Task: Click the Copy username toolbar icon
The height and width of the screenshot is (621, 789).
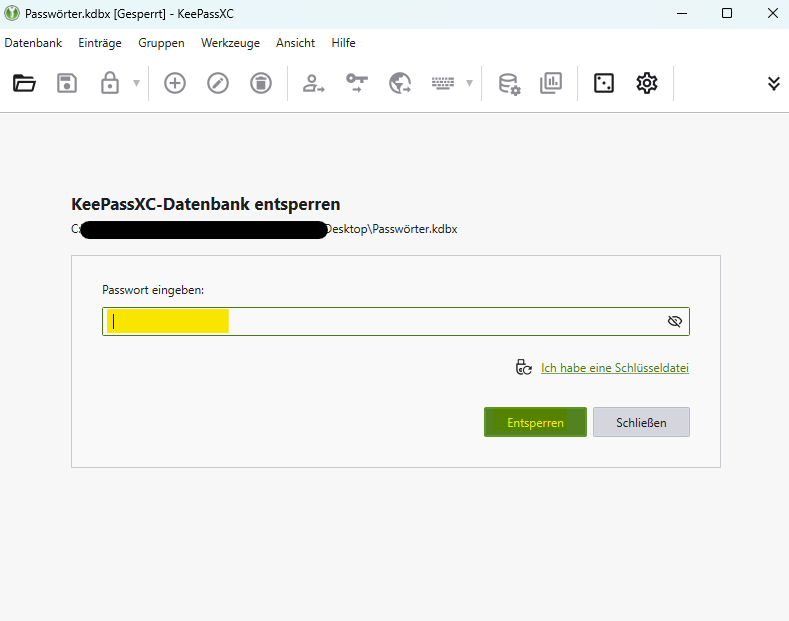Action: [x=315, y=83]
